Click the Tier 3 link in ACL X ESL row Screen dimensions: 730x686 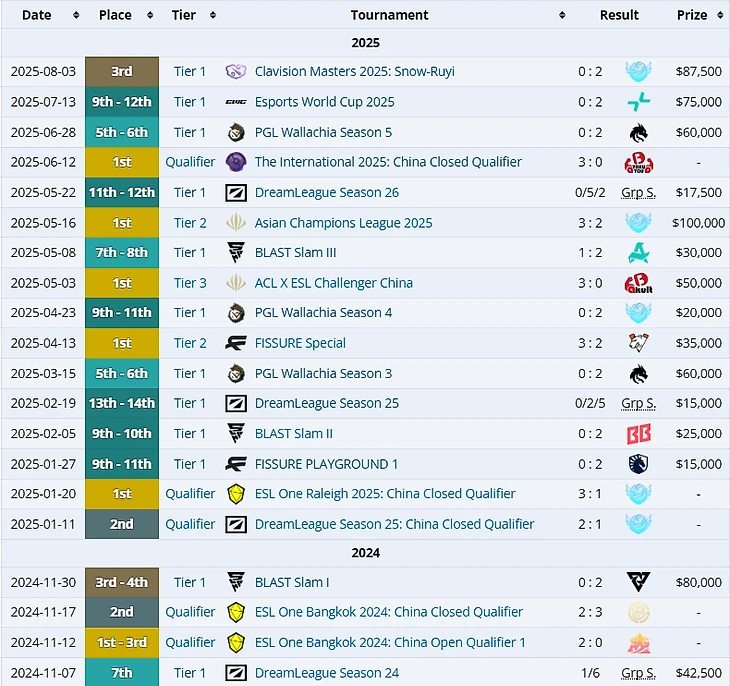[x=190, y=283]
